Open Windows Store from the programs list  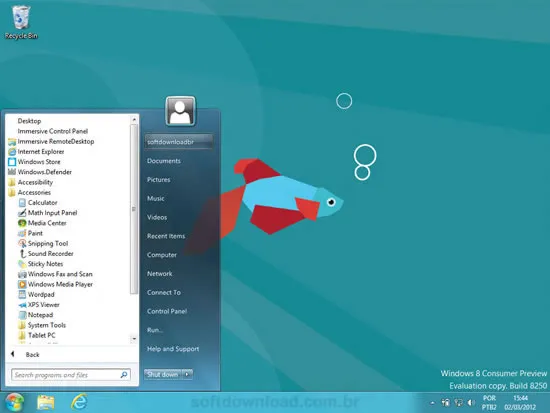pyautogui.click(x=34, y=162)
